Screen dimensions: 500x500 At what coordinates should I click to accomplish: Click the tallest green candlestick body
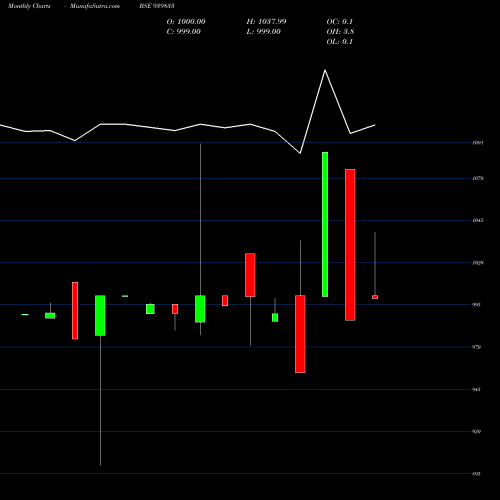pos(325,224)
